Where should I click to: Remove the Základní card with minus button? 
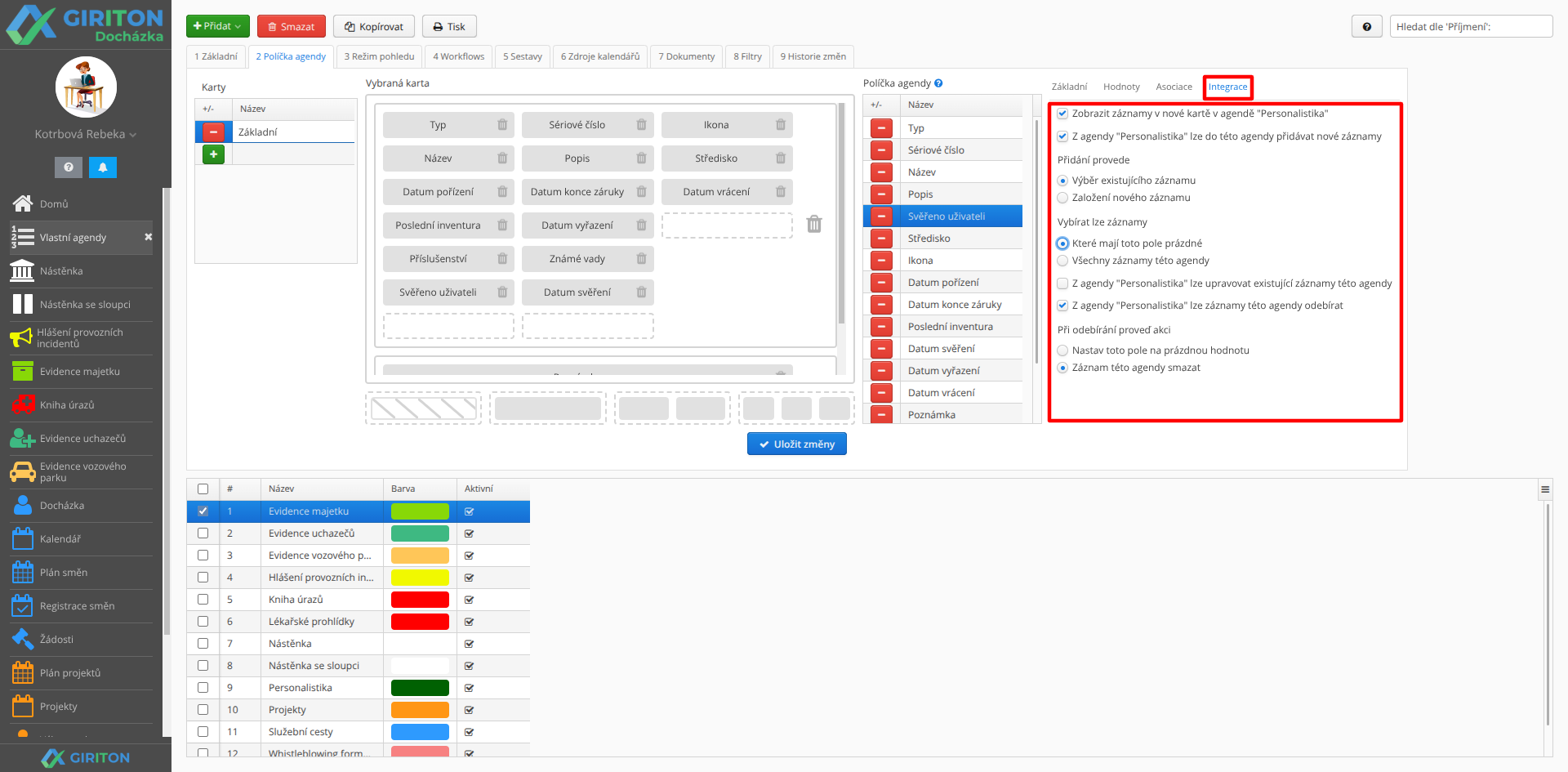coord(213,132)
